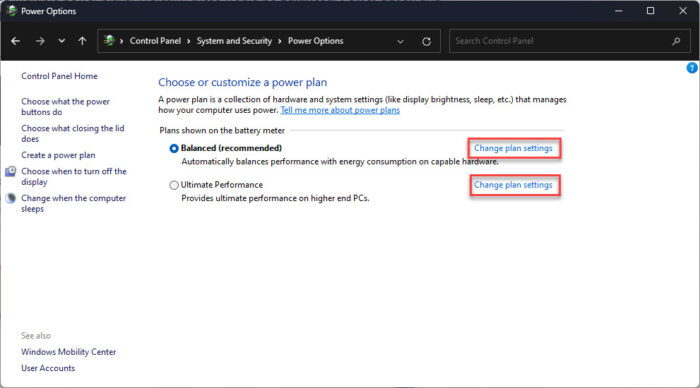Expand the chevron after Control Panel in the breadcrumb

[x=188, y=41]
